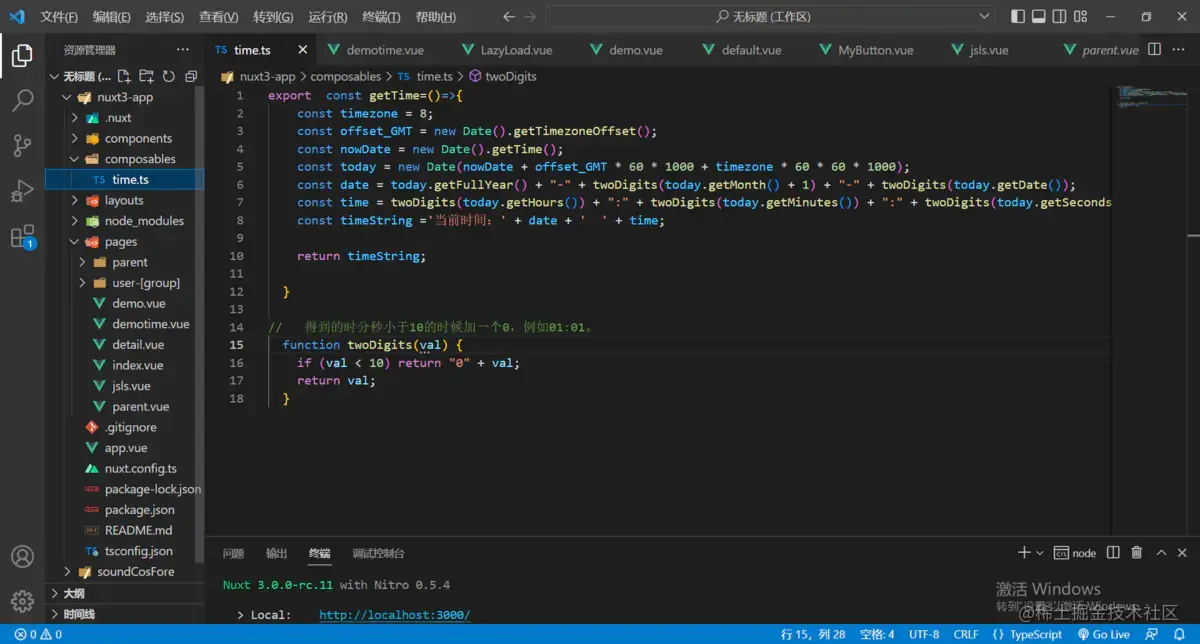Expand the layouts folder
This screenshot has height=644, width=1200.
click(75, 200)
